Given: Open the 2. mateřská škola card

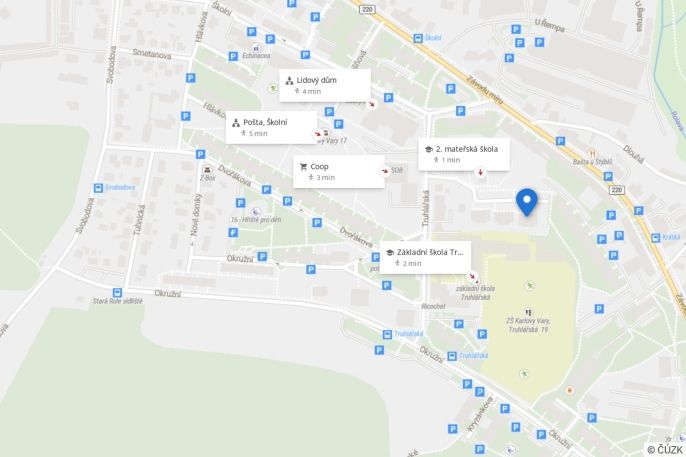Looking at the screenshot, I should tap(464, 154).
